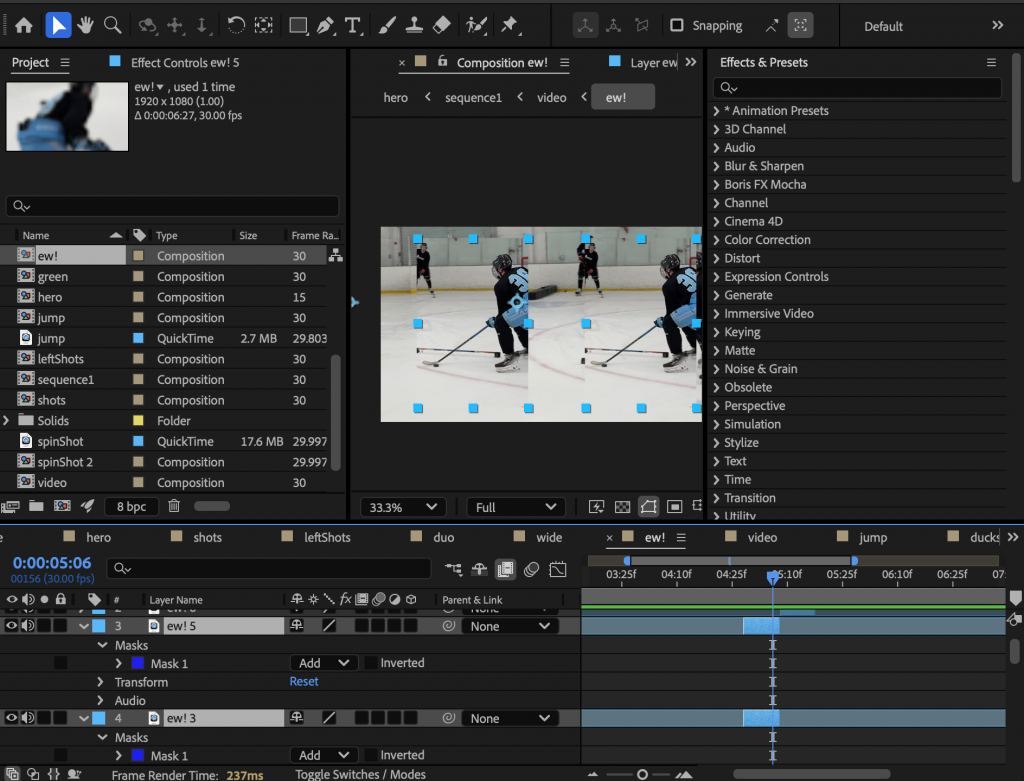Select the Clone Stamp tool
The height and width of the screenshot is (781, 1024).
[x=414, y=25]
